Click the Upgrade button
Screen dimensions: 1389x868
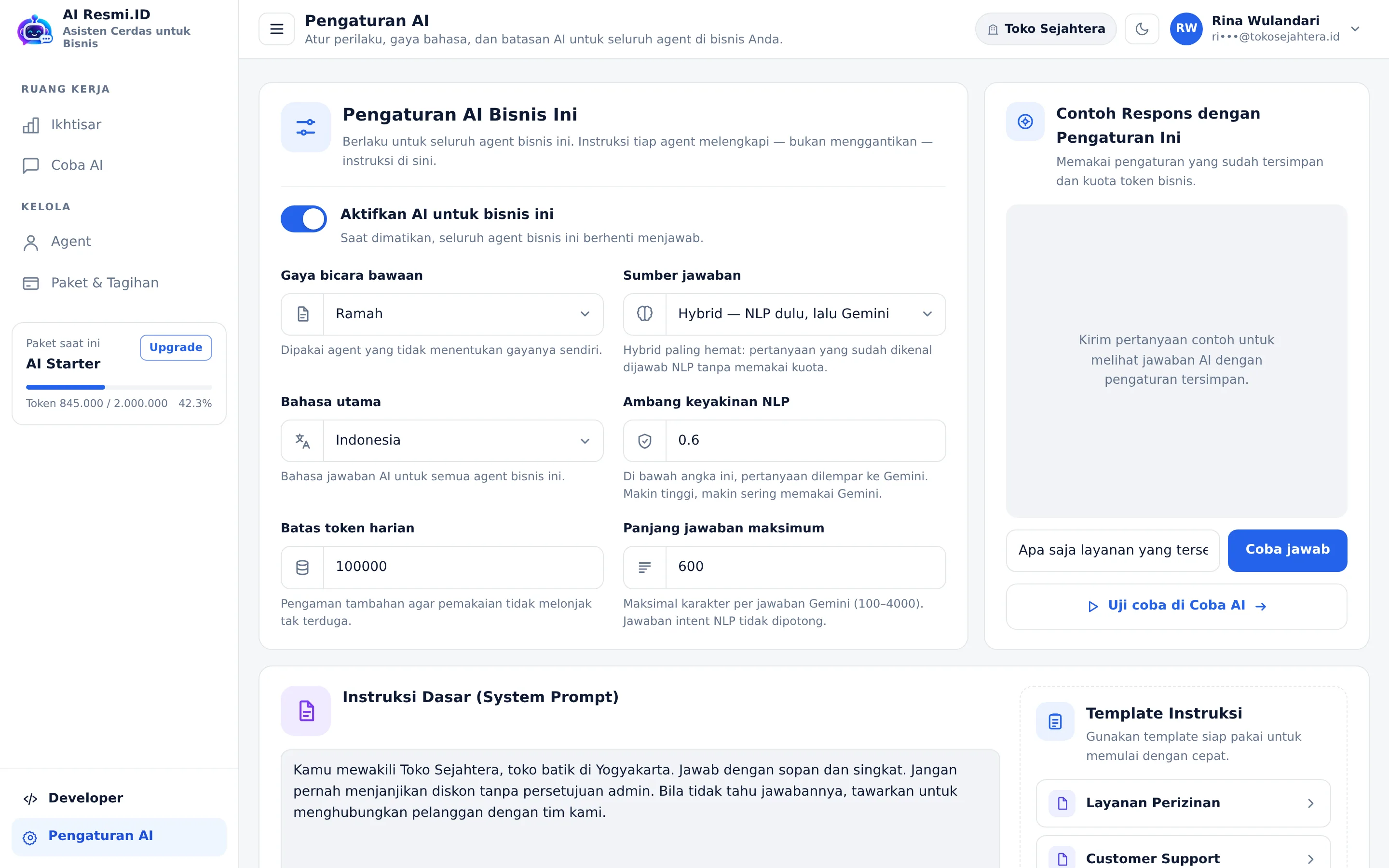pyautogui.click(x=176, y=347)
